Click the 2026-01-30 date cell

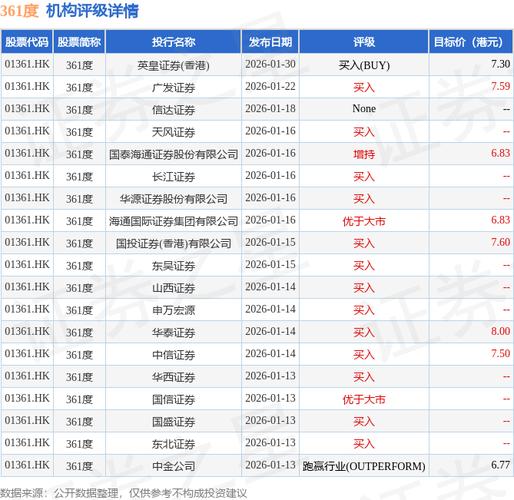click(x=270, y=64)
